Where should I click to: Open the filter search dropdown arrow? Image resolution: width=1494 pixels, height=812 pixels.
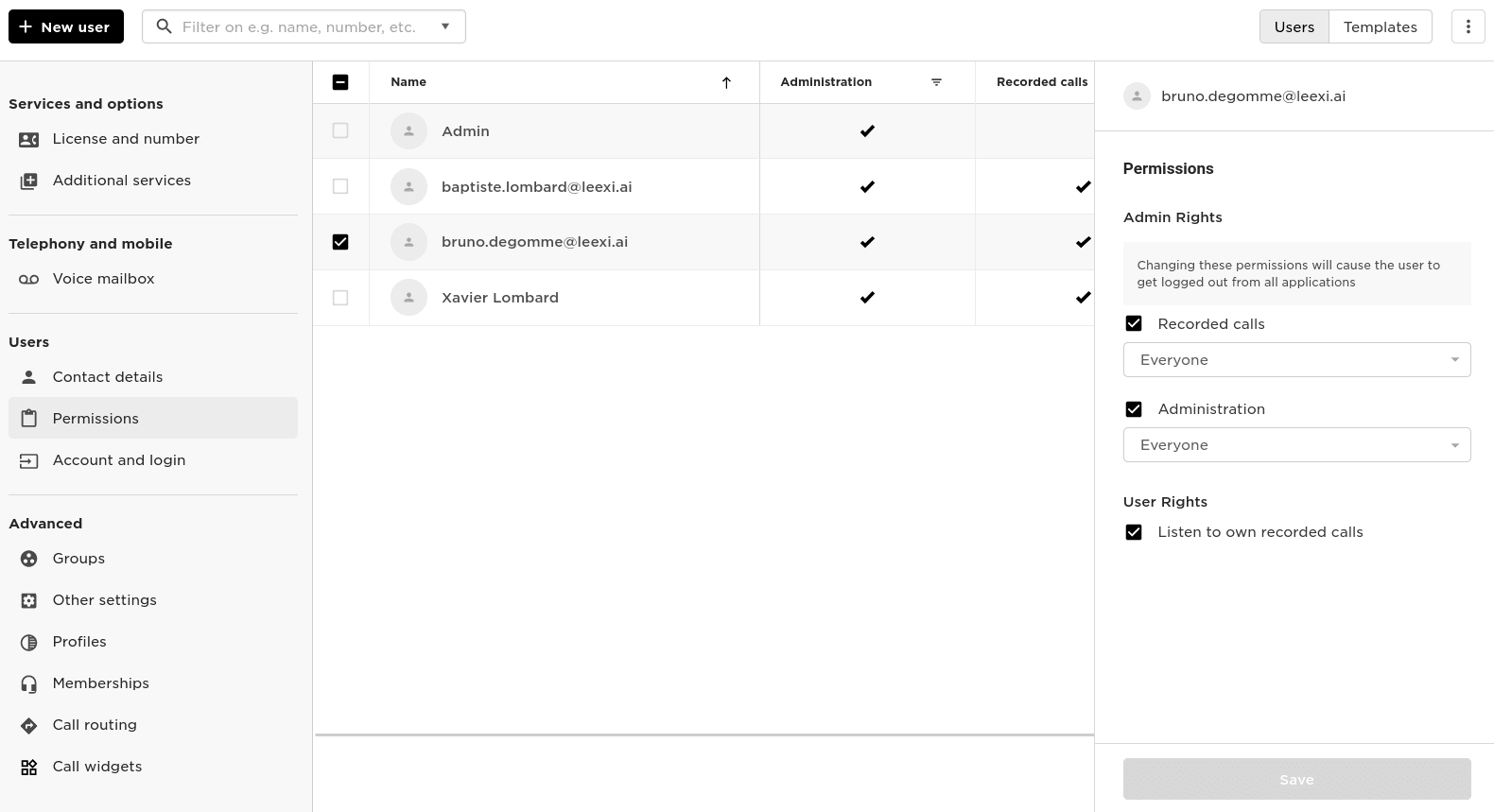[x=445, y=26]
